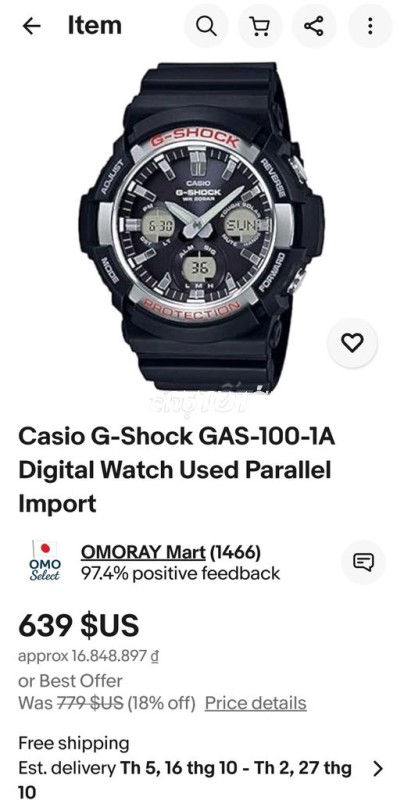Share this item listing
The width and height of the screenshot is (404, 800).
pyautogui.click(x=314, y=26)
